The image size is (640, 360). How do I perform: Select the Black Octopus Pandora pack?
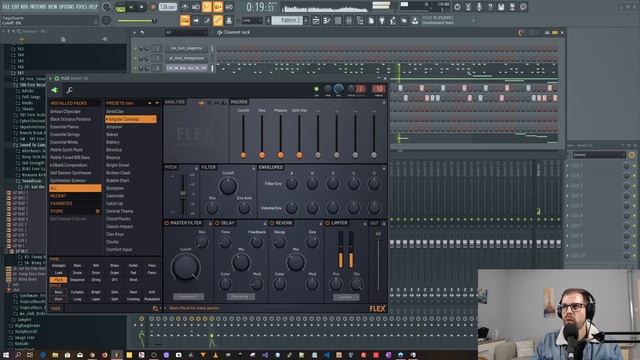[70, 119]
